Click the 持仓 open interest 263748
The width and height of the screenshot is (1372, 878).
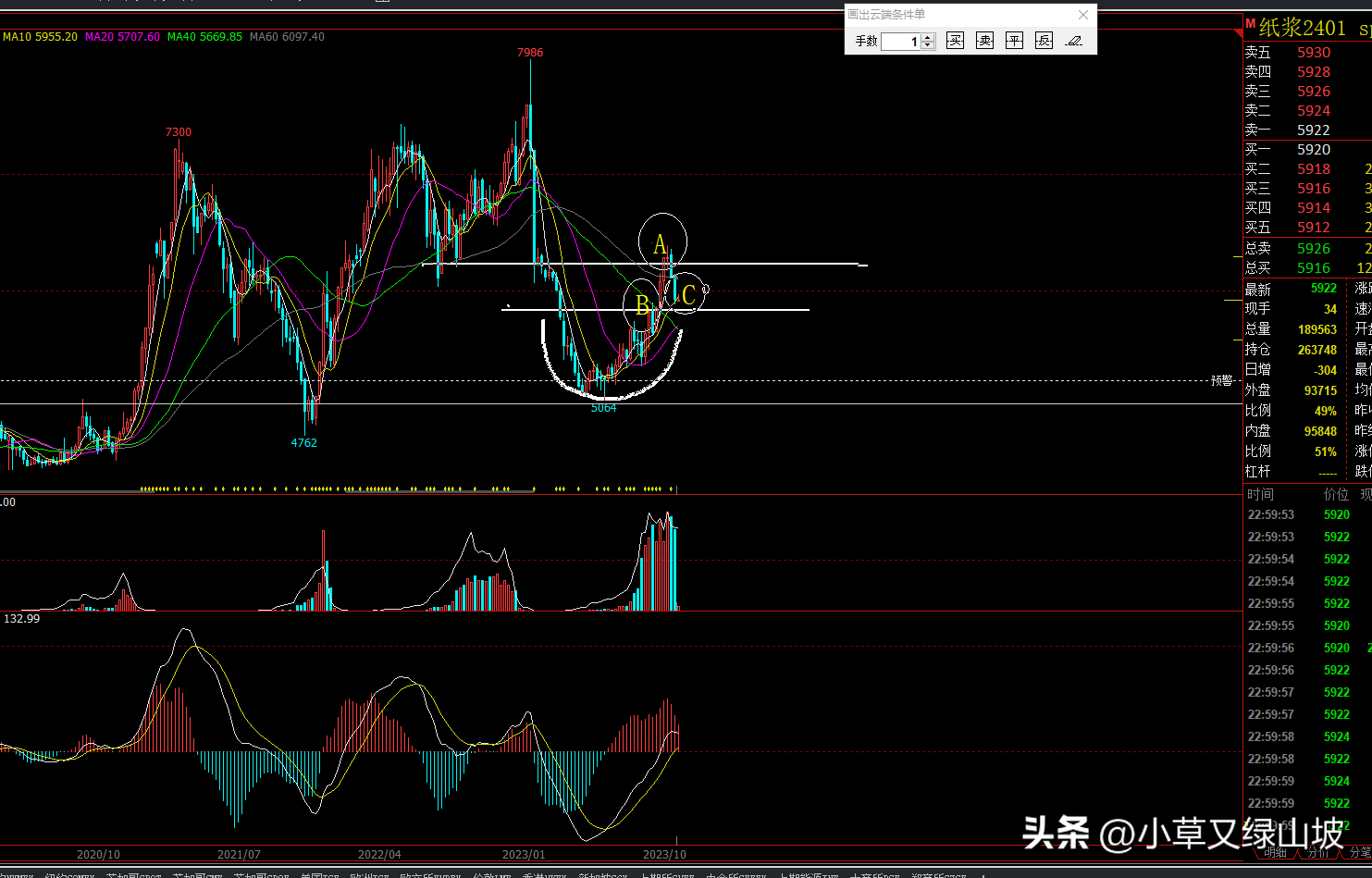point(1317,350)
